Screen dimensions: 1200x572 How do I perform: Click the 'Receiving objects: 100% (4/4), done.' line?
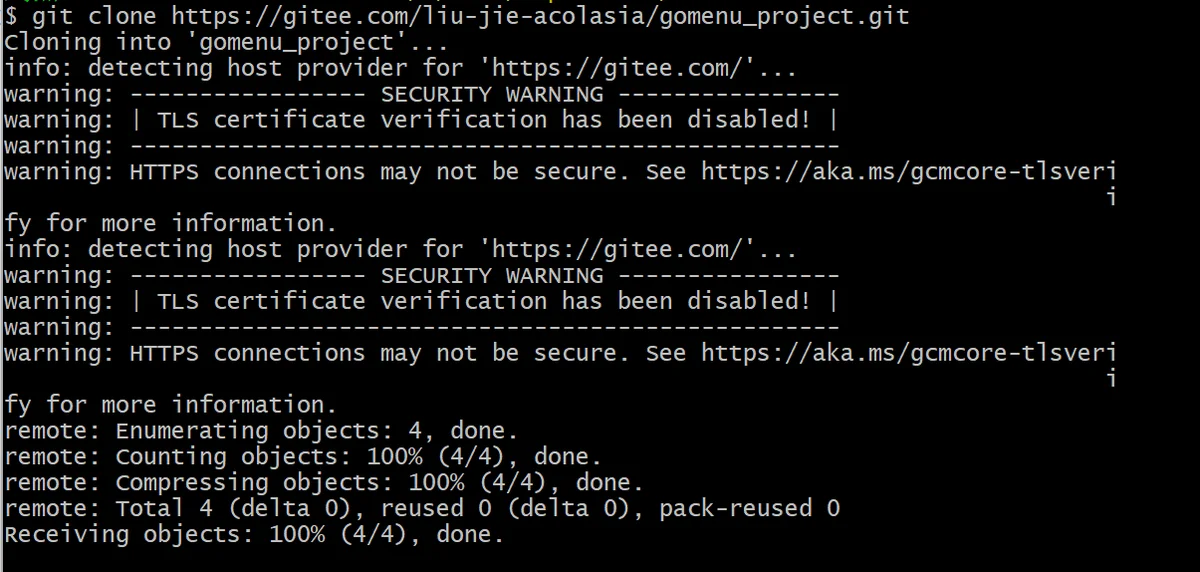(254, 535)
